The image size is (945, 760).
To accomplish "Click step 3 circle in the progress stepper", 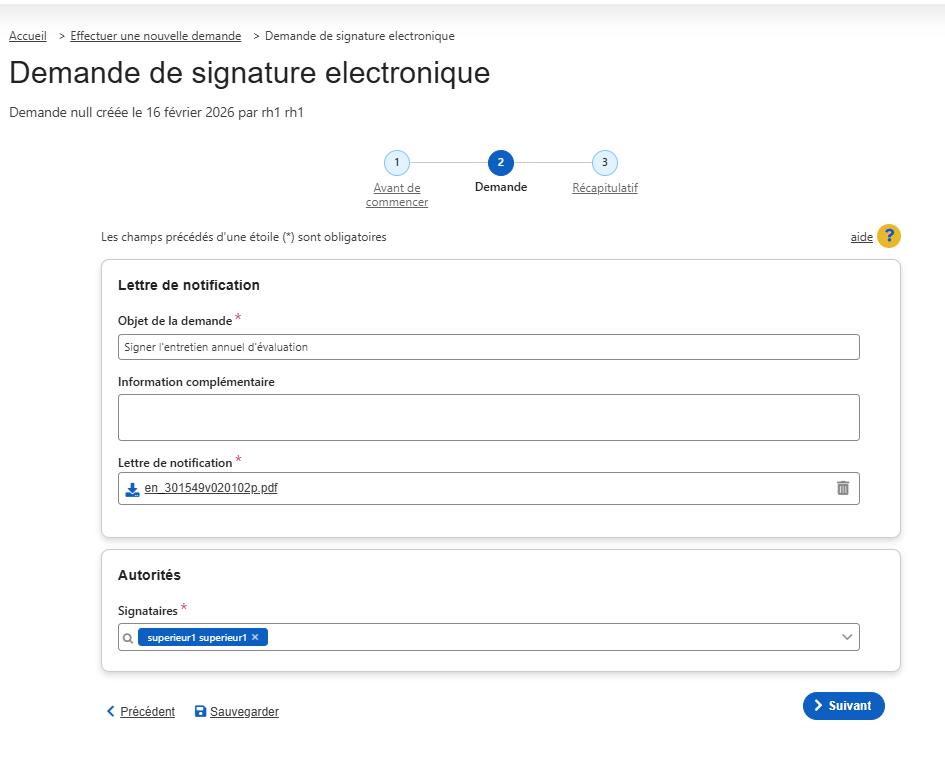I will coord(604,162).
